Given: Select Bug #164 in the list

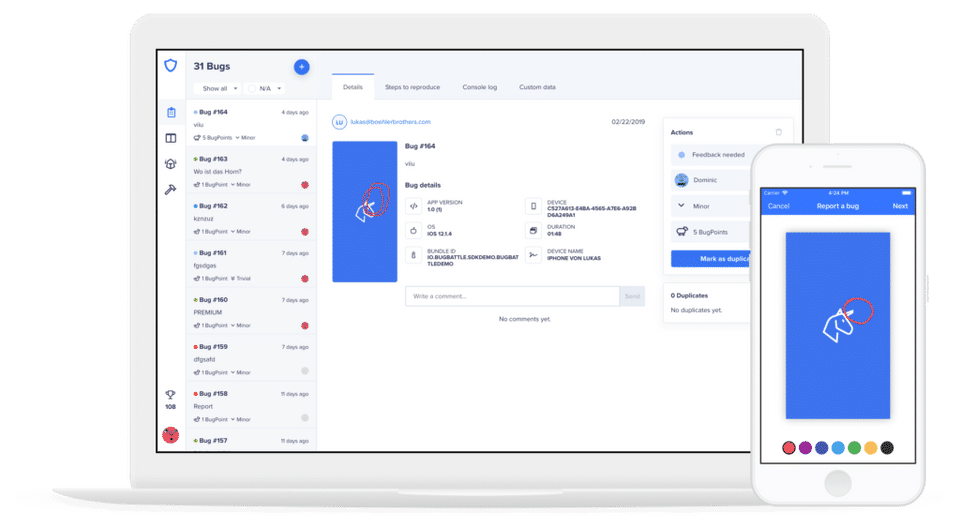Looking at the screenshot, I should pos(251,124).
